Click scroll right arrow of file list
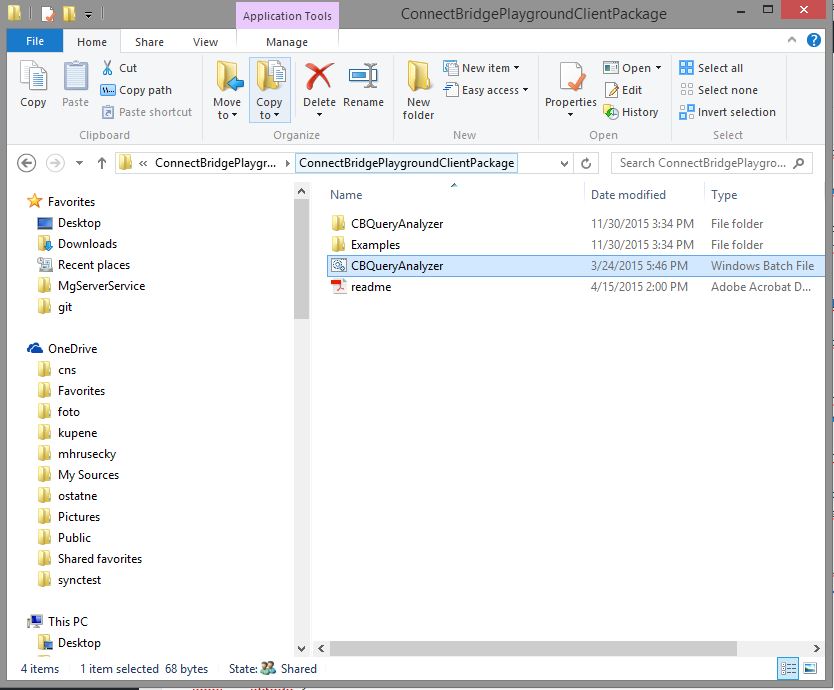 (816, 648)
